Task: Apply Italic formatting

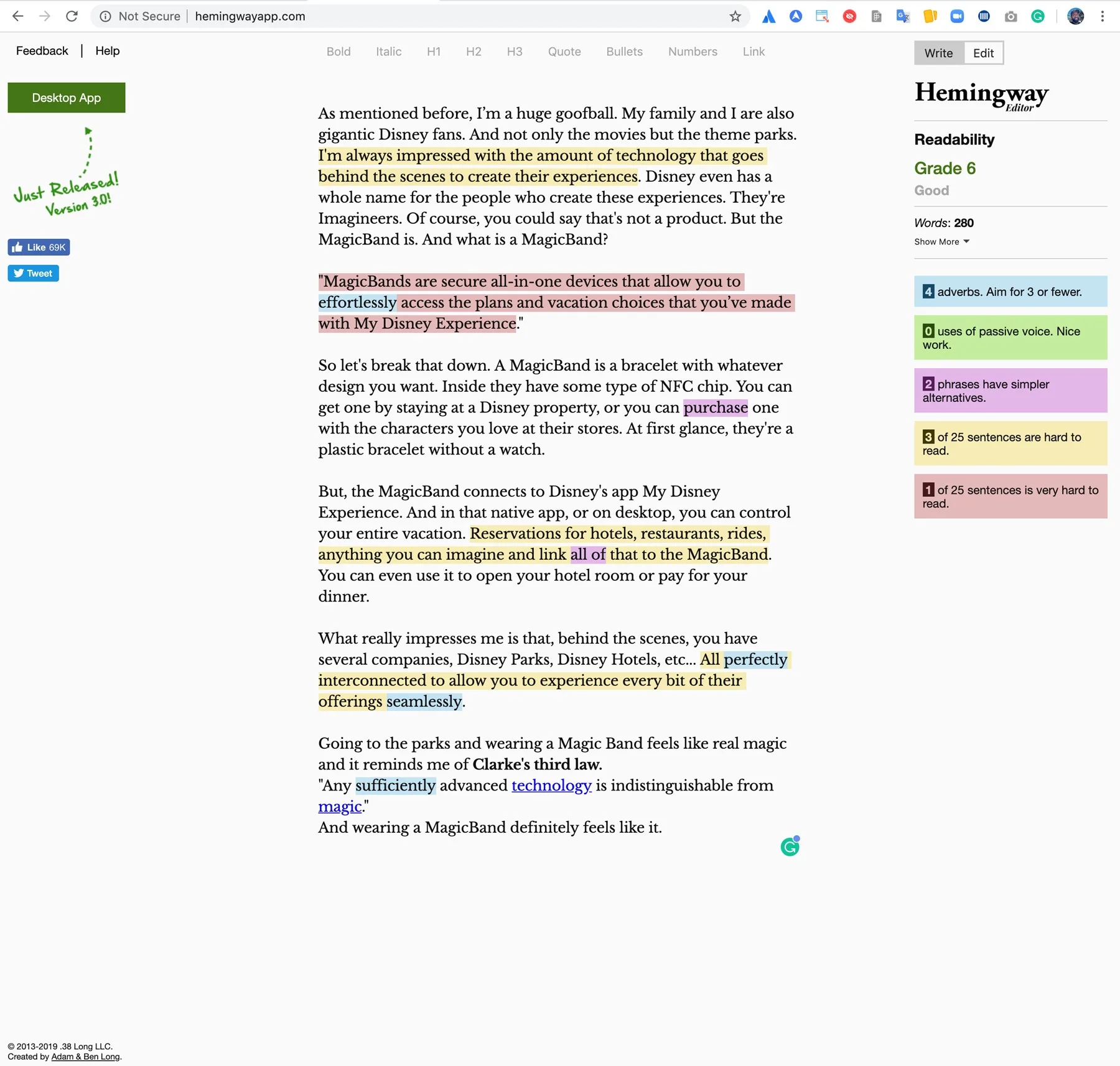Action: coord(389,52)
